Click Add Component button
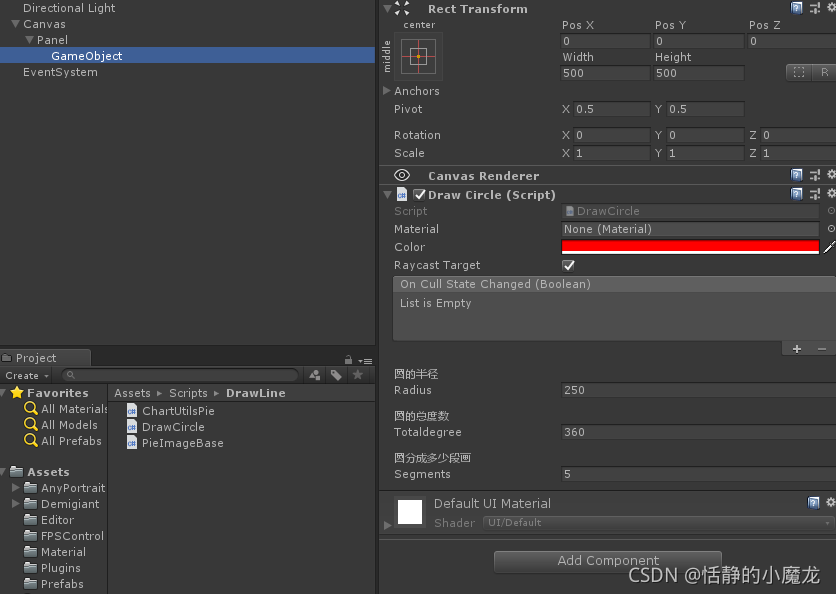The height and width of the screenshot is (594, 836). pyautogui.click(x=608, y=561)
